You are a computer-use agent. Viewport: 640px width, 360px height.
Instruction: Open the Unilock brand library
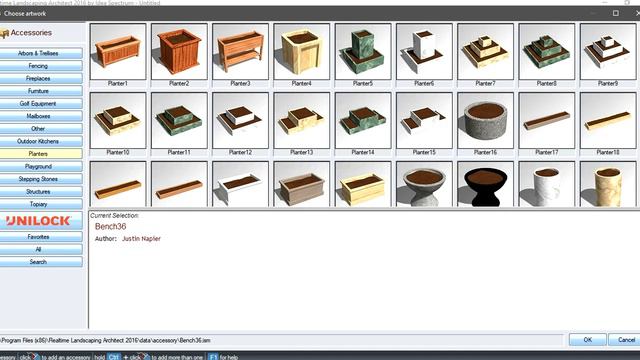pyautogui.click(x=41, y=221)
